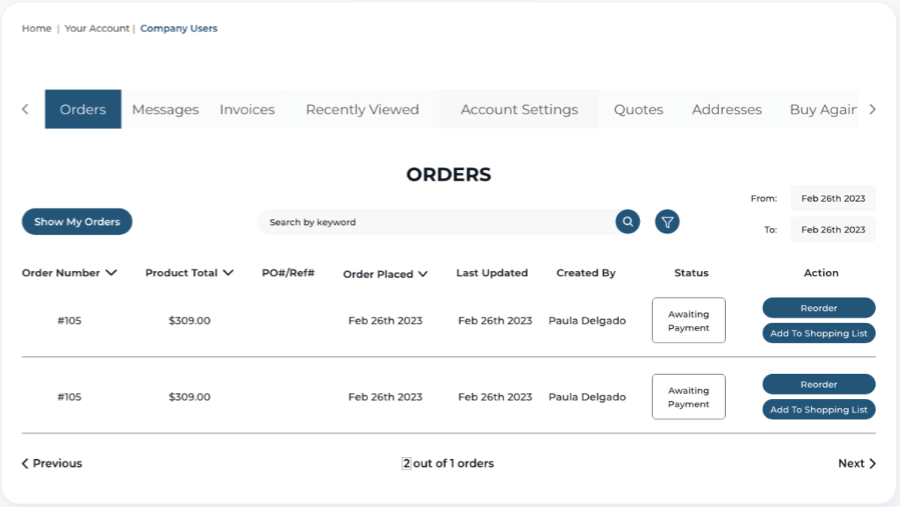This screenshot has width=900, height=507.
Task: Open the From date field
Action: (832, 199)
